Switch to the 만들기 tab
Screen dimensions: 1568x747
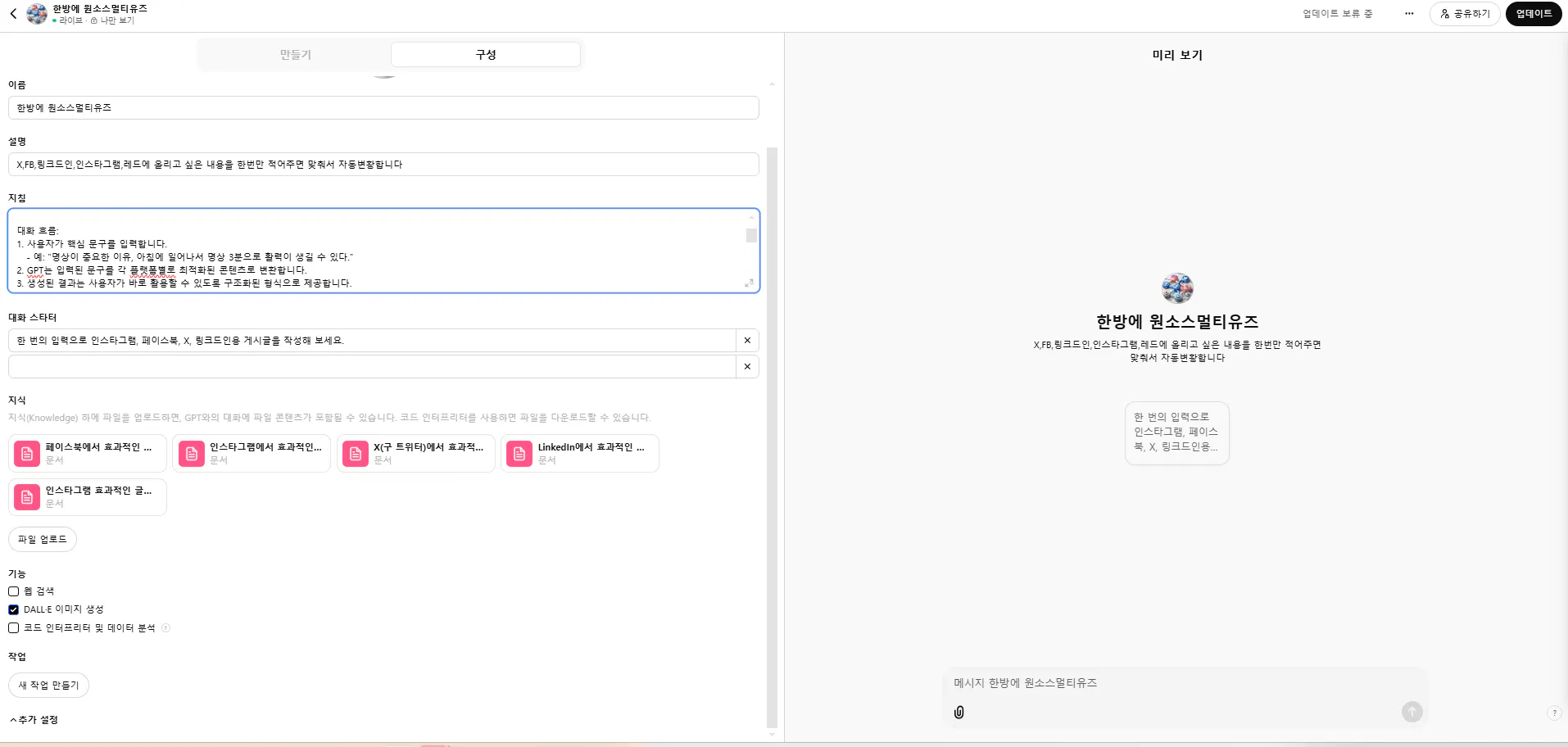pos(296,55)
